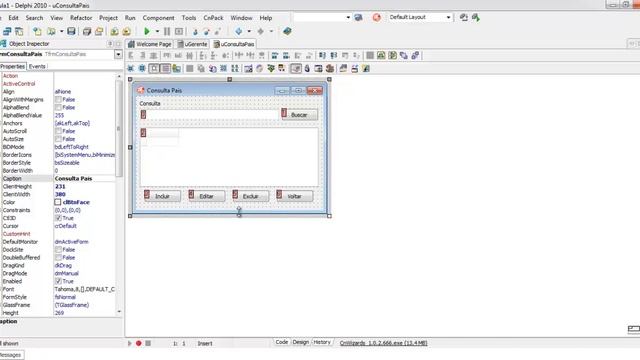Add a file to the project icon
This screenshot has height=360, width=640.
(114, 31)
